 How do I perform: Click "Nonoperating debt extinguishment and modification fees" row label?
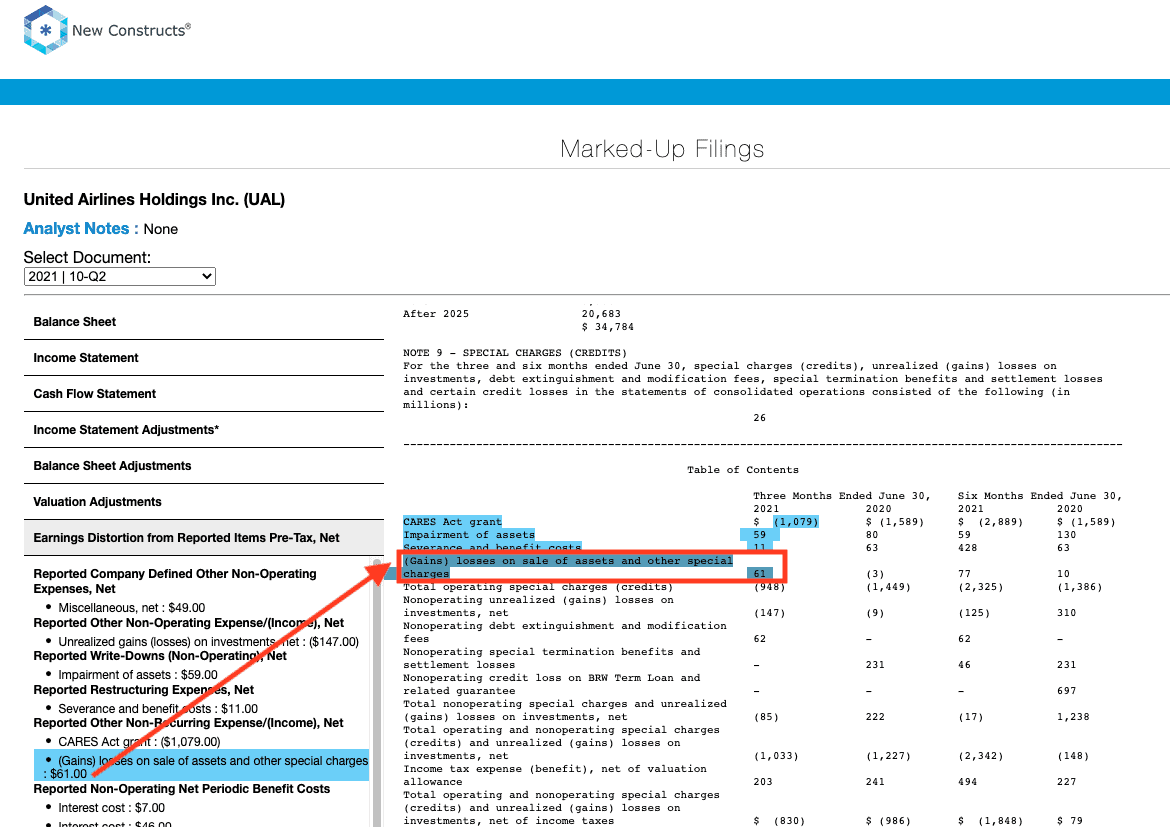[x=565, y=632]
